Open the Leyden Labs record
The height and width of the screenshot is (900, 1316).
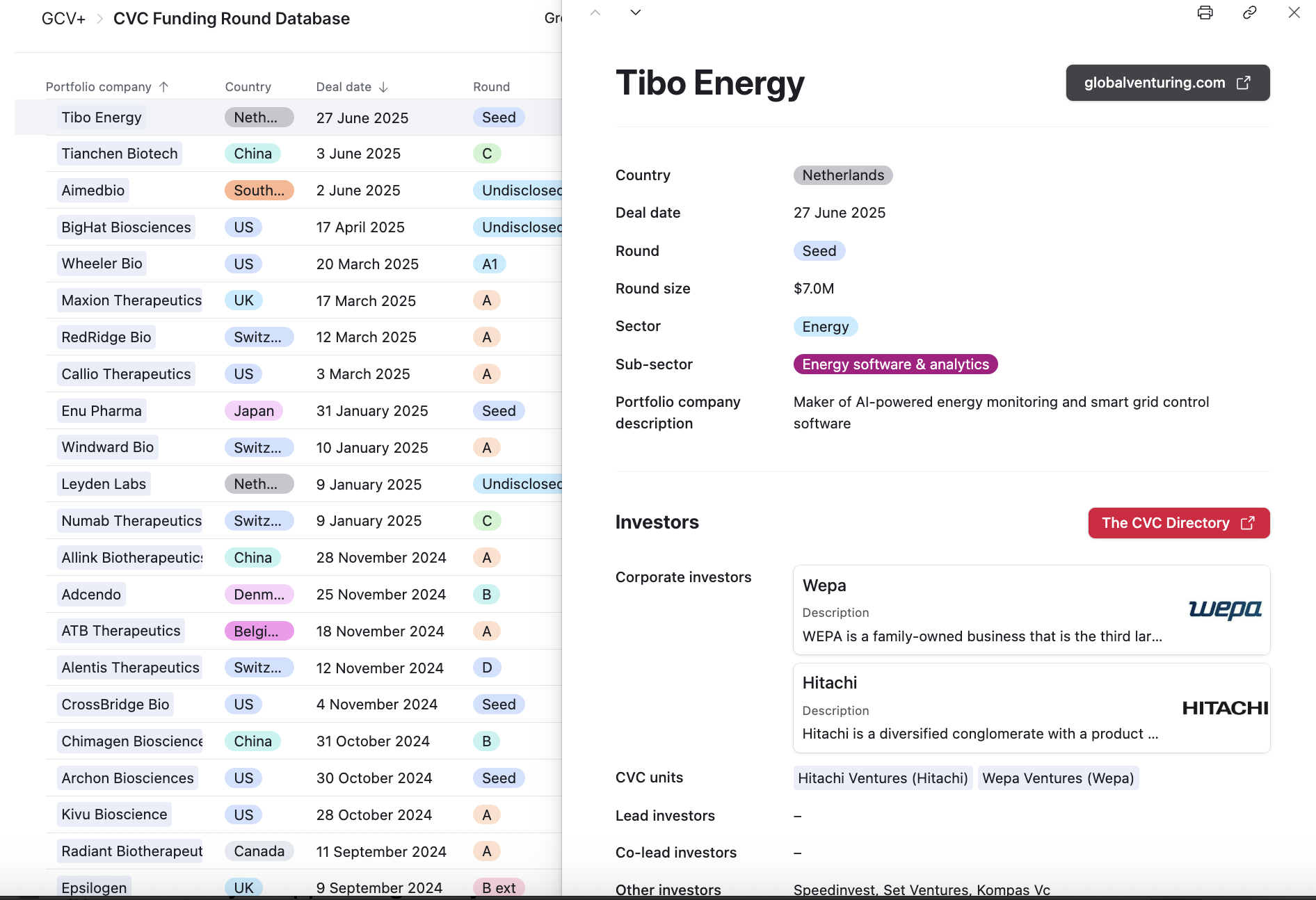pyautogui.click(x=104, y=484)
